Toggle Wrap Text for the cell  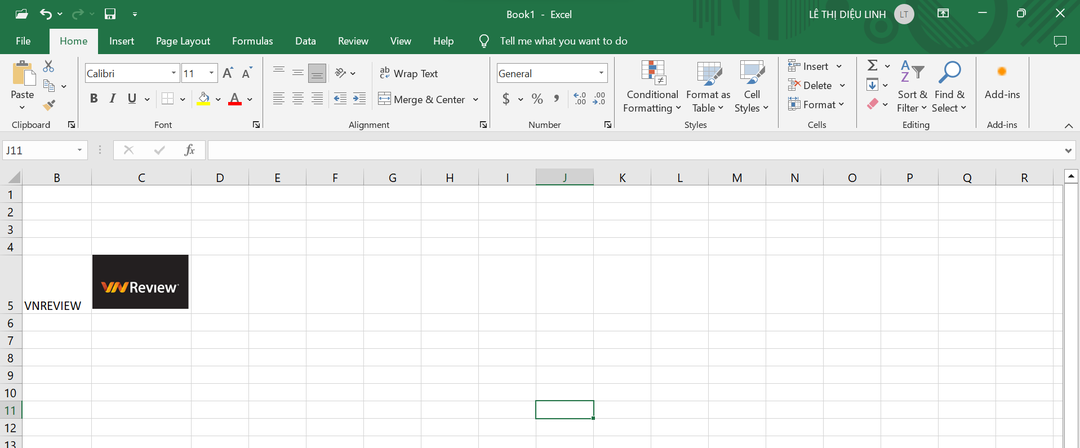pyautogui.click(x=408, y=73)
